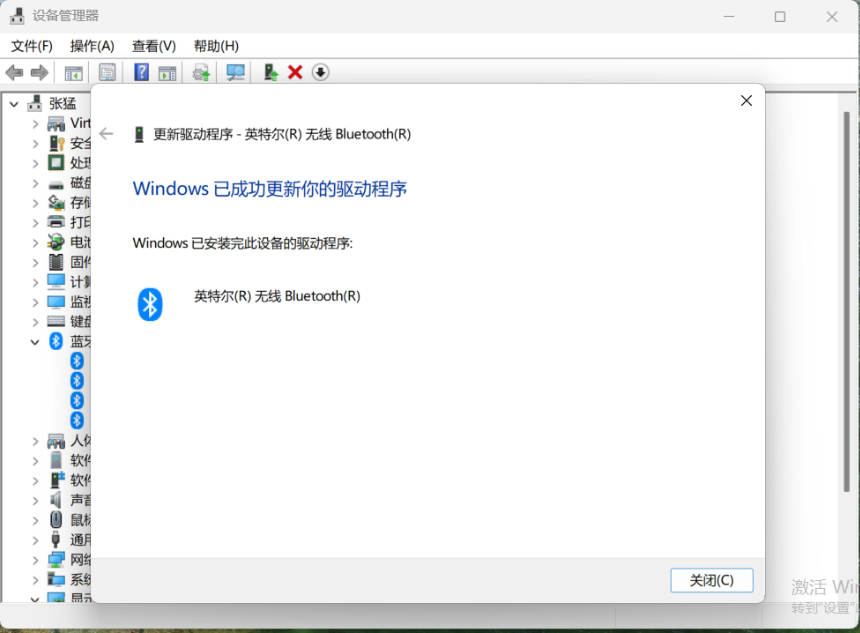Open the 文件(F) menu
The width and height of the screenshot is (860, 633).
coord(31,46)
